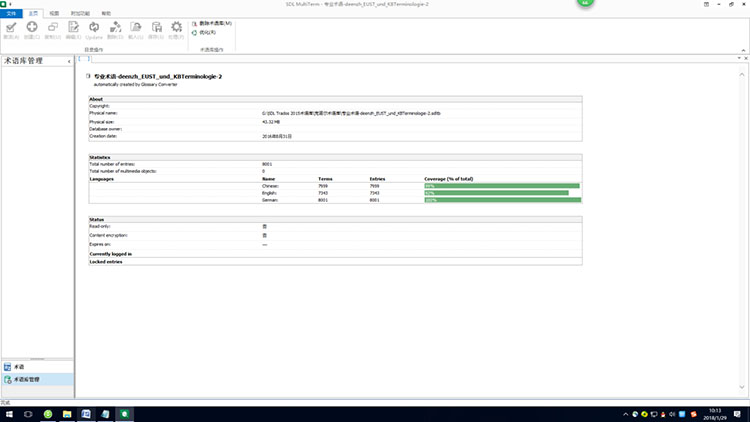Screen dimensions: 750x422
Task: Click 优化(R) reorganize termbase command
Action: pos(204,33)
